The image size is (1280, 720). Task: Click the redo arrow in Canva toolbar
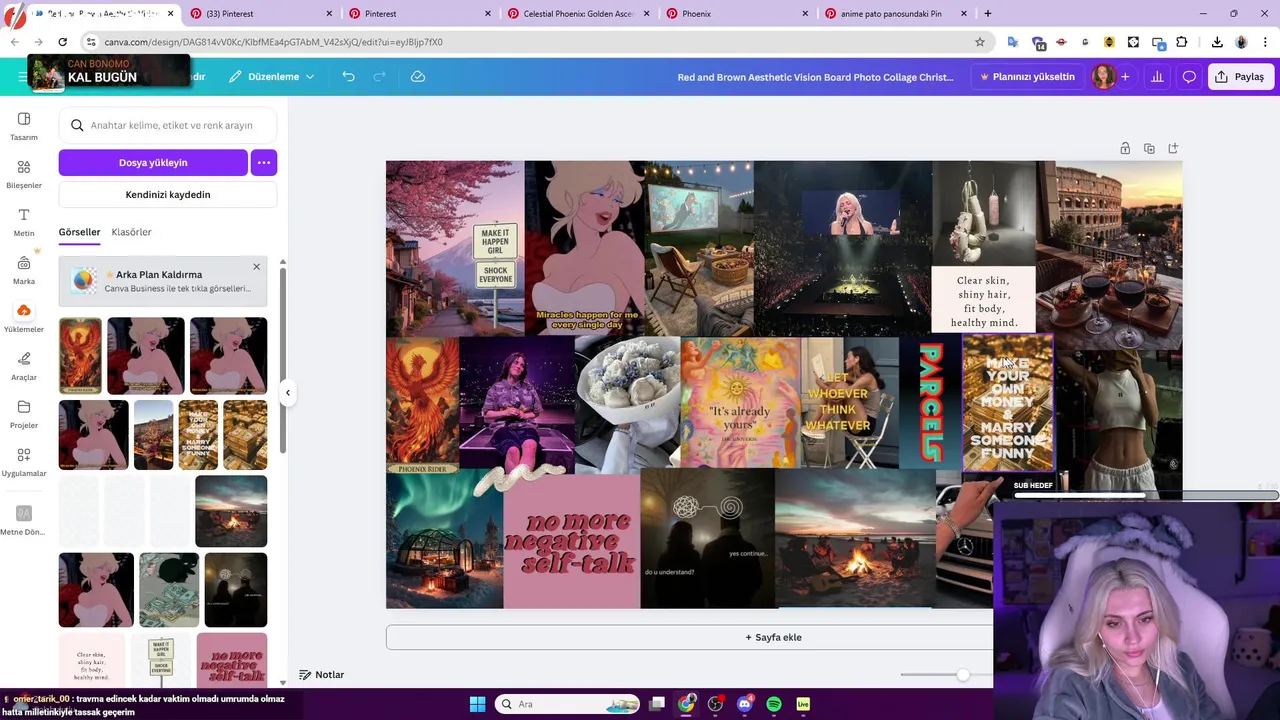[379, 76]
